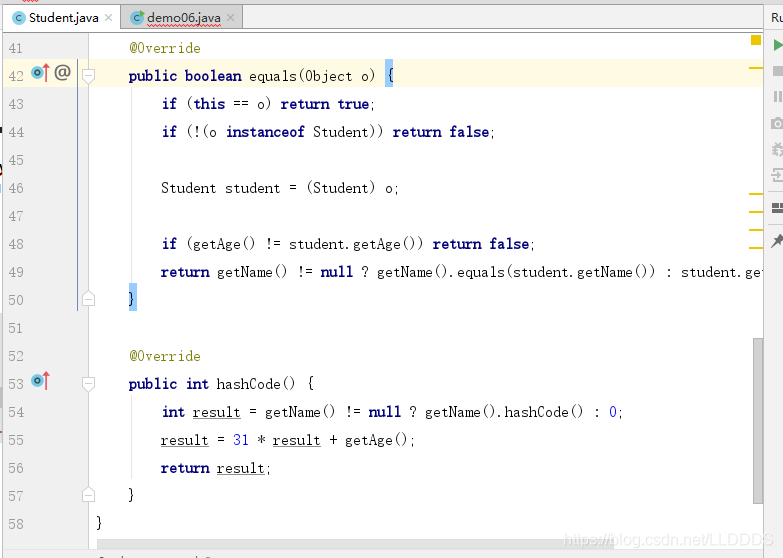Collapse the hashCode method at line 53
The height and width of the screenshot is (558, 783).
(x=88, y=384)
